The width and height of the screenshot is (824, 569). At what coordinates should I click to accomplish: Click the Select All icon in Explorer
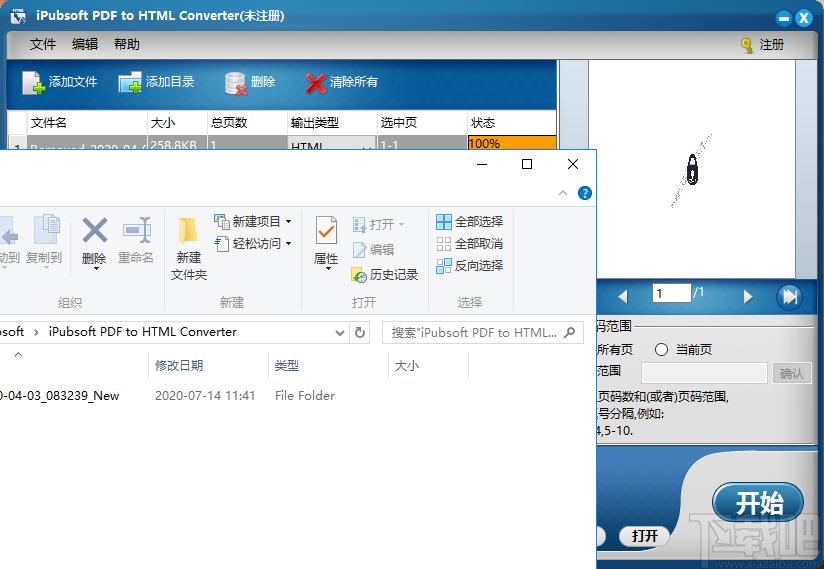(444, 222)
